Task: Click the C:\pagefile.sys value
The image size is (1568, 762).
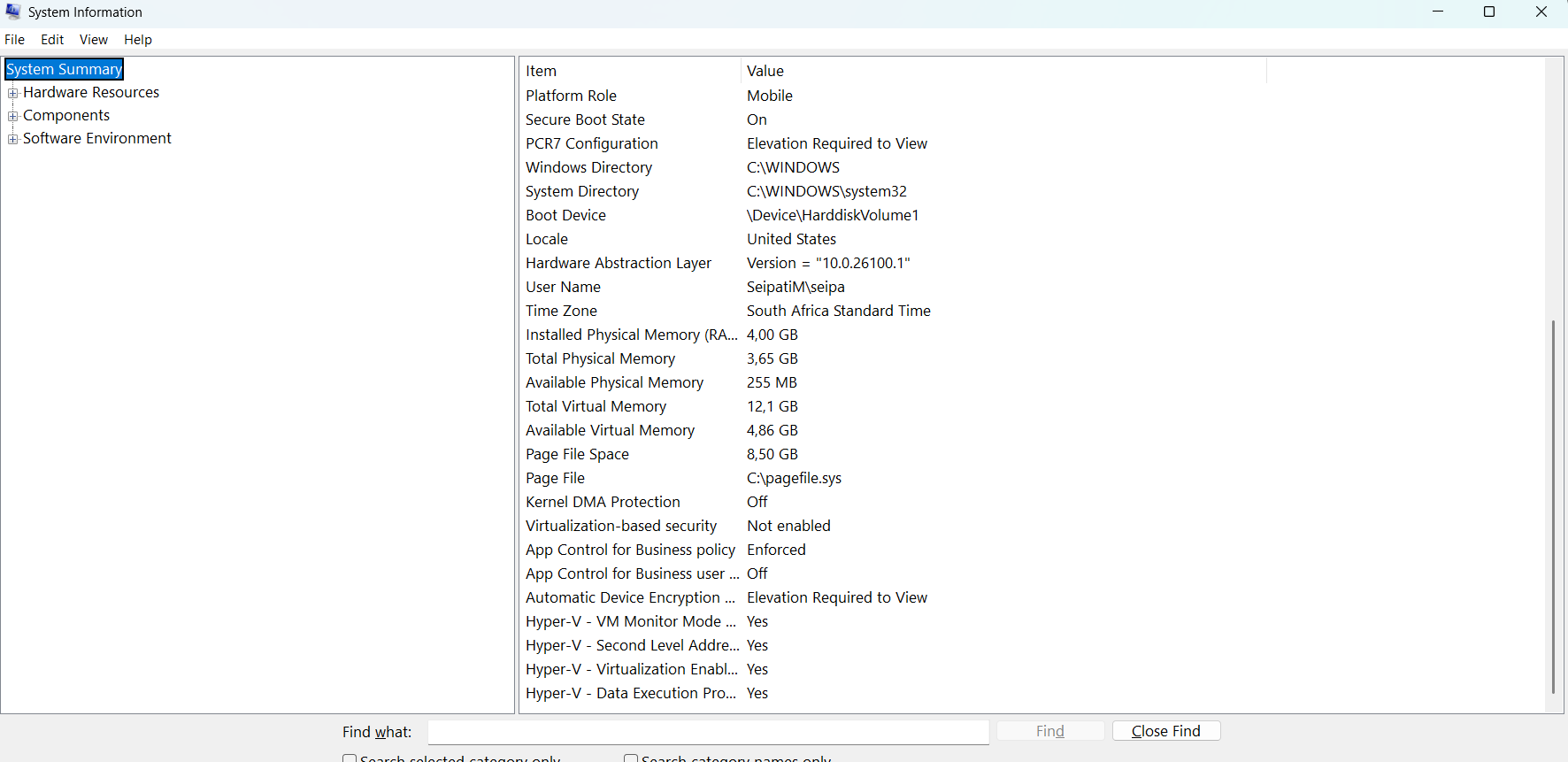Action: point(794,478)
